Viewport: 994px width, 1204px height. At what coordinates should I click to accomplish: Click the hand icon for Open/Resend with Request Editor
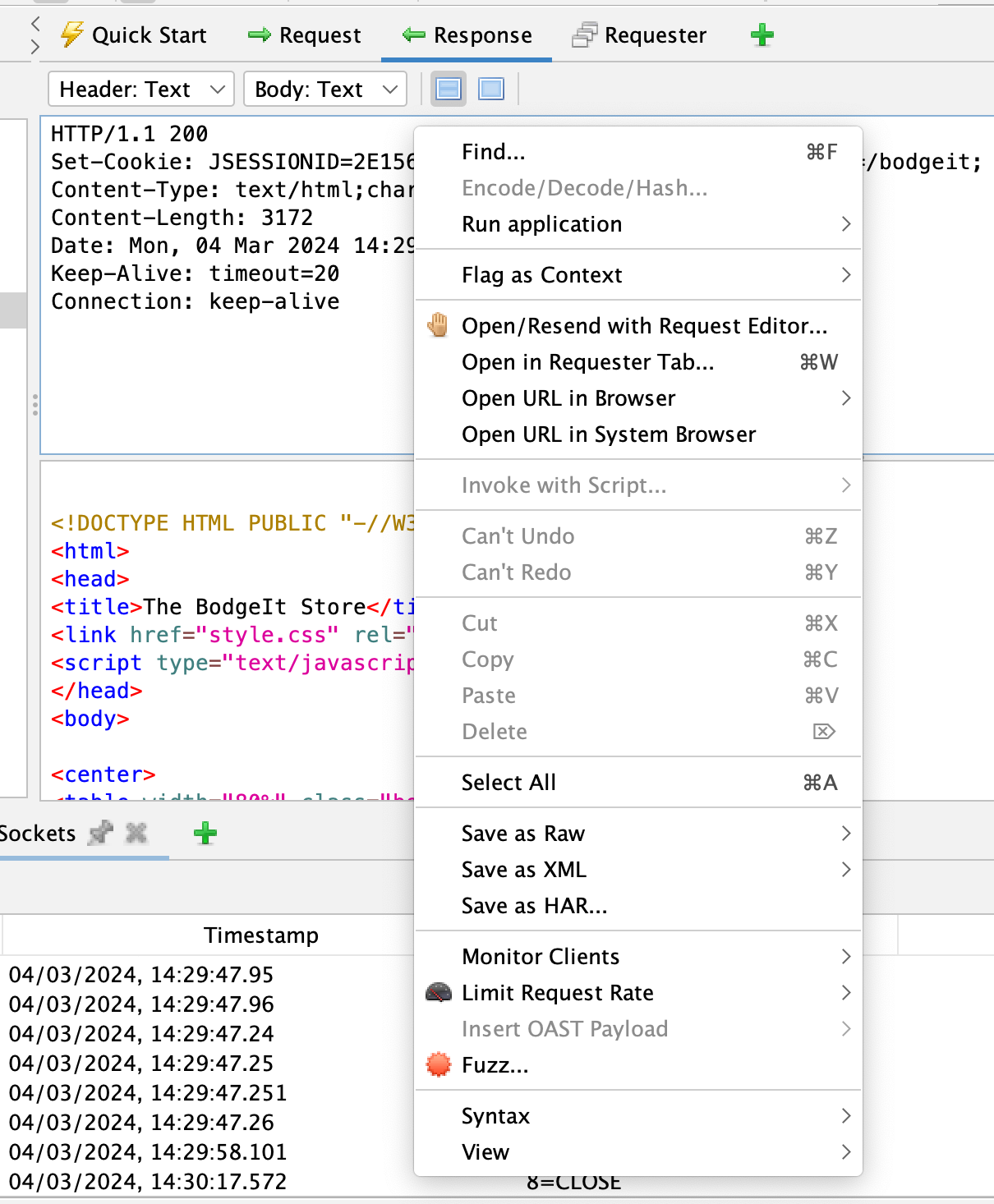pyautogui.click(x=437, y=325)
